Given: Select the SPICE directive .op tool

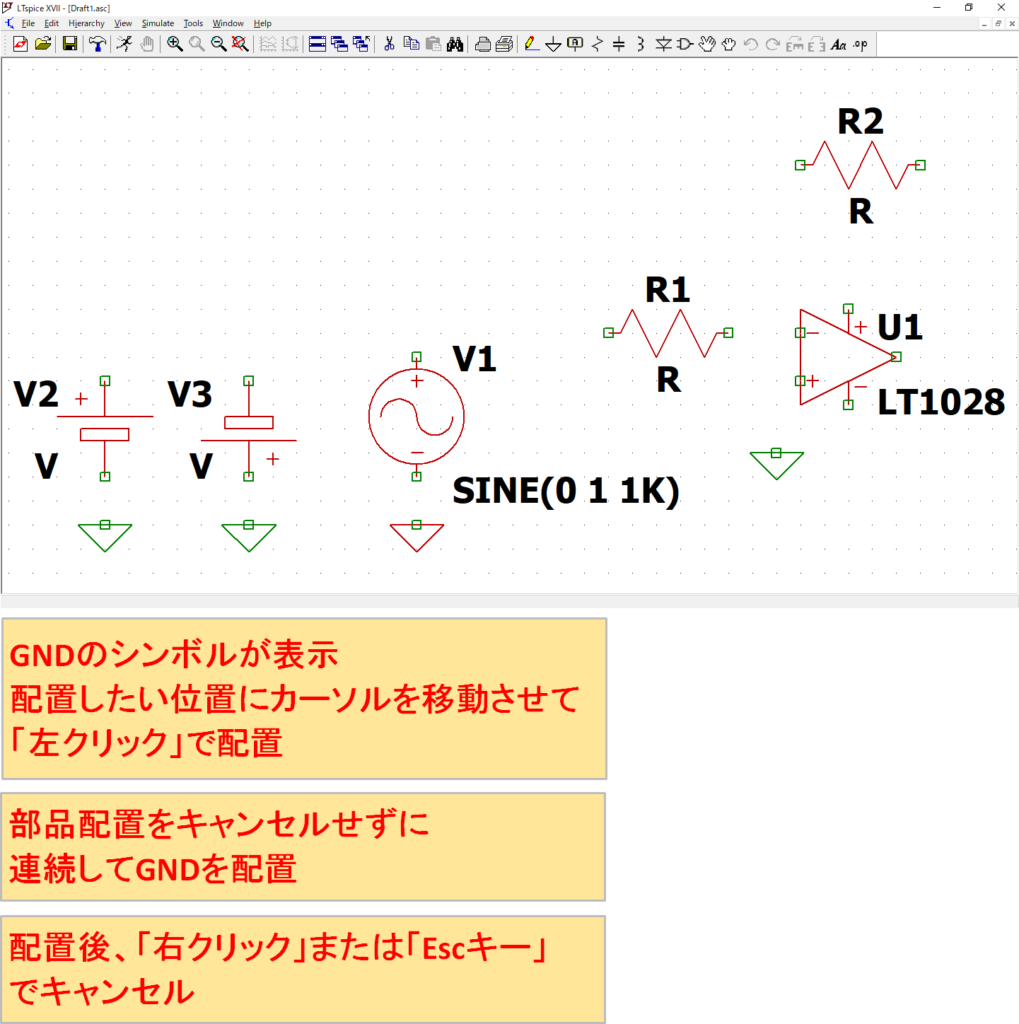Looking at the screenshot, I should pos(860,44).
